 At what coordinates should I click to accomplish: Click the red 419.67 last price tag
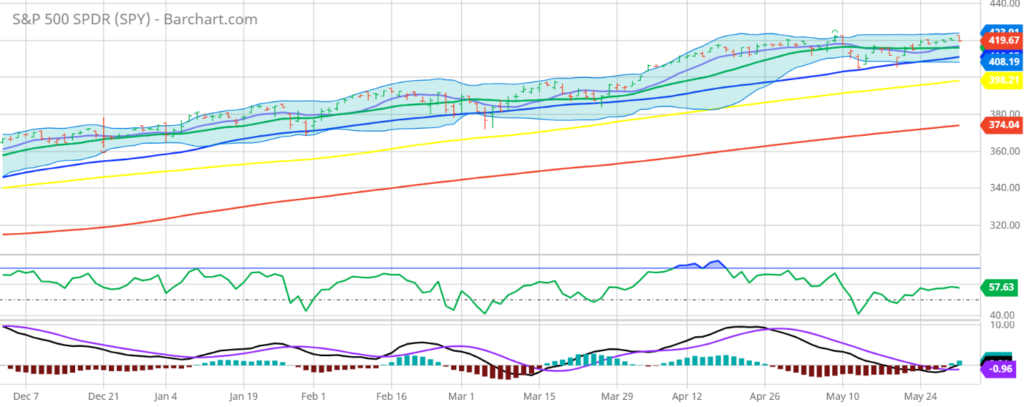[1001, 40]
